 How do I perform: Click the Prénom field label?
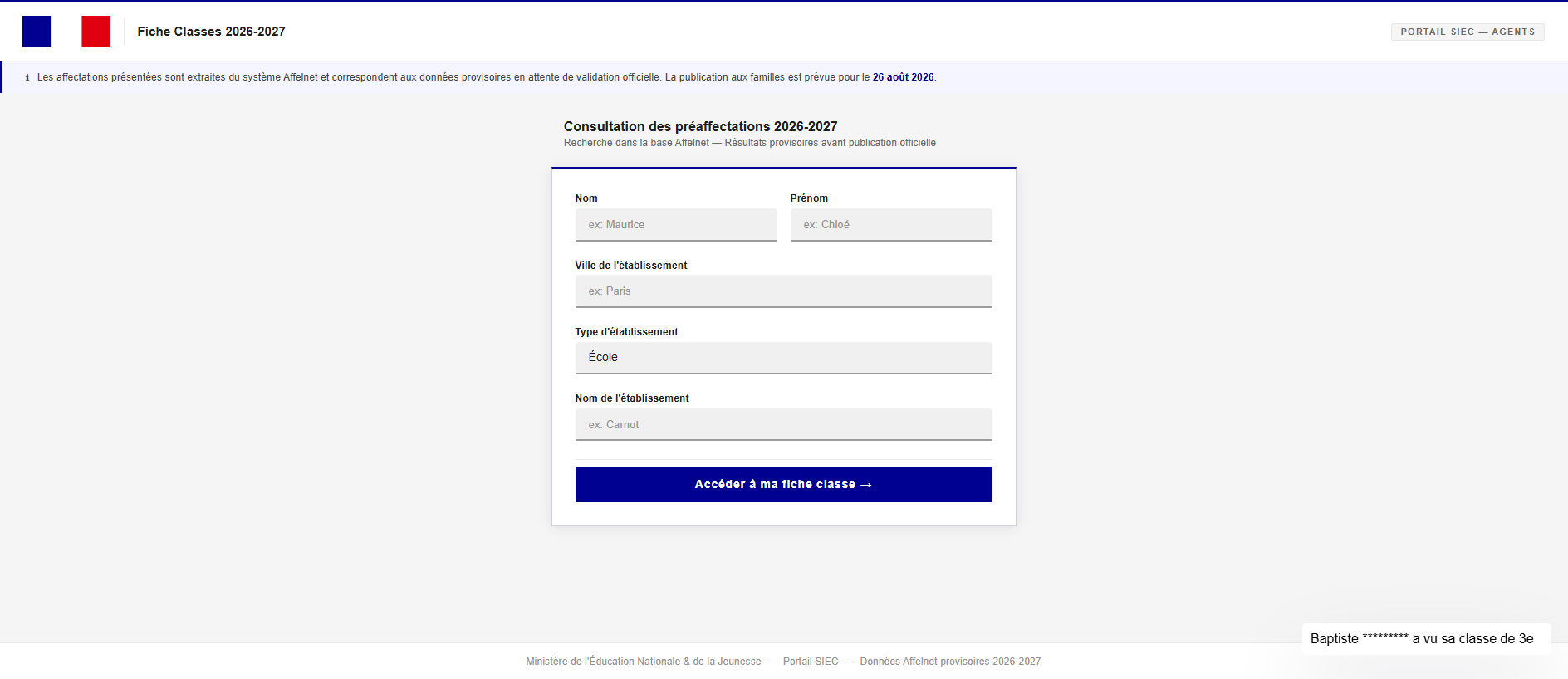(x=809, y=198)
